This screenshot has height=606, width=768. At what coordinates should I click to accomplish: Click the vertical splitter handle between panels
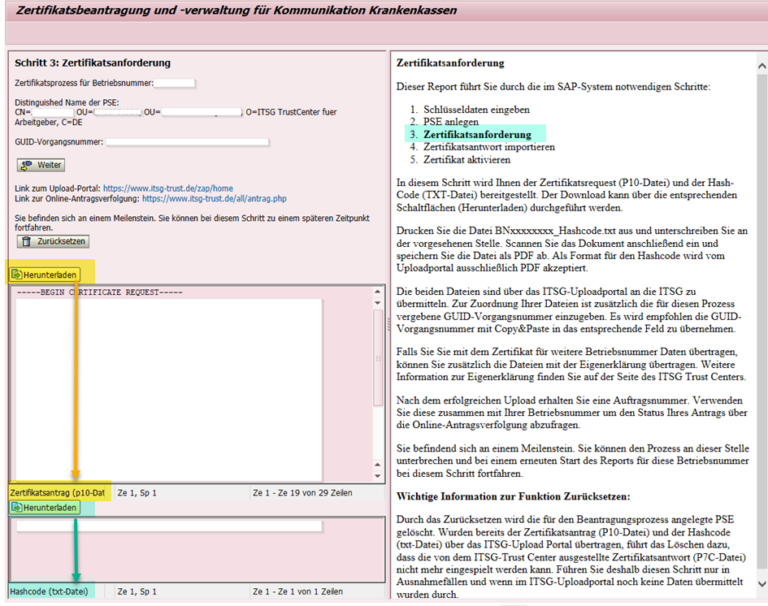(x=389, y=324)
